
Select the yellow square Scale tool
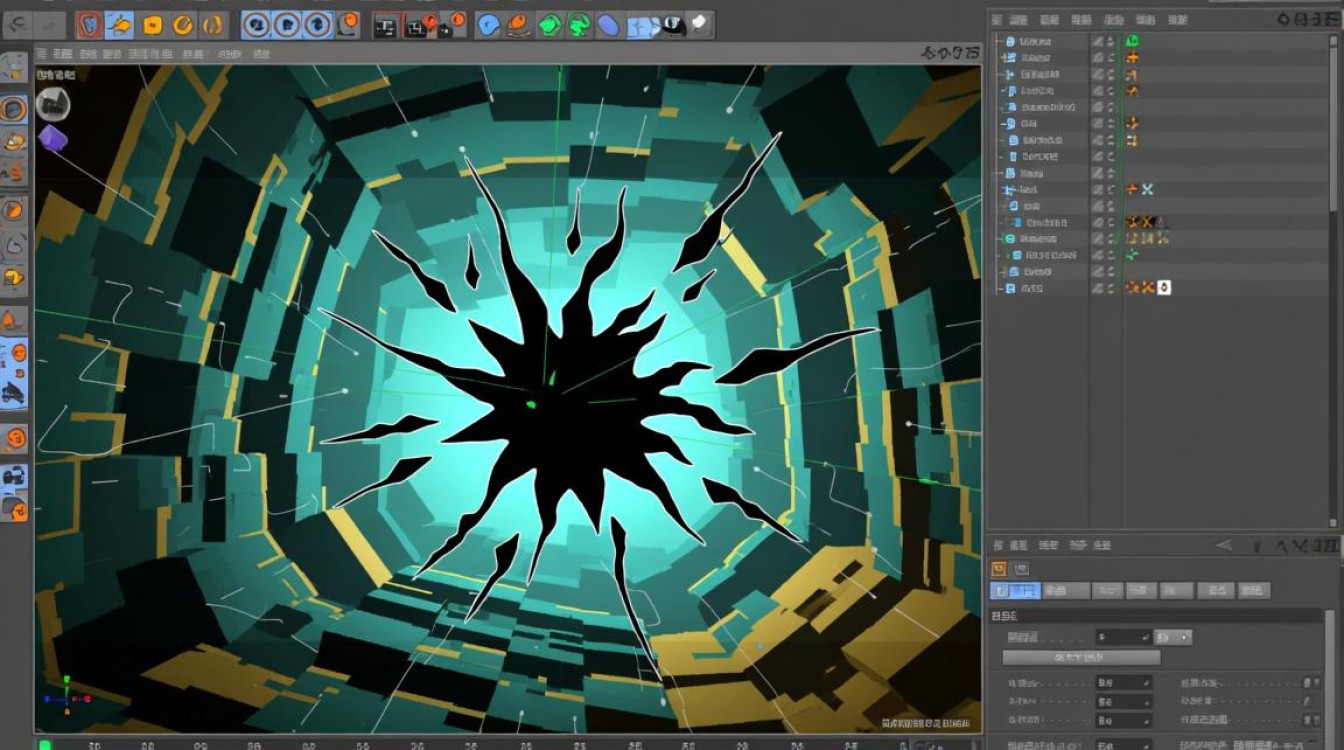[152, 24]
